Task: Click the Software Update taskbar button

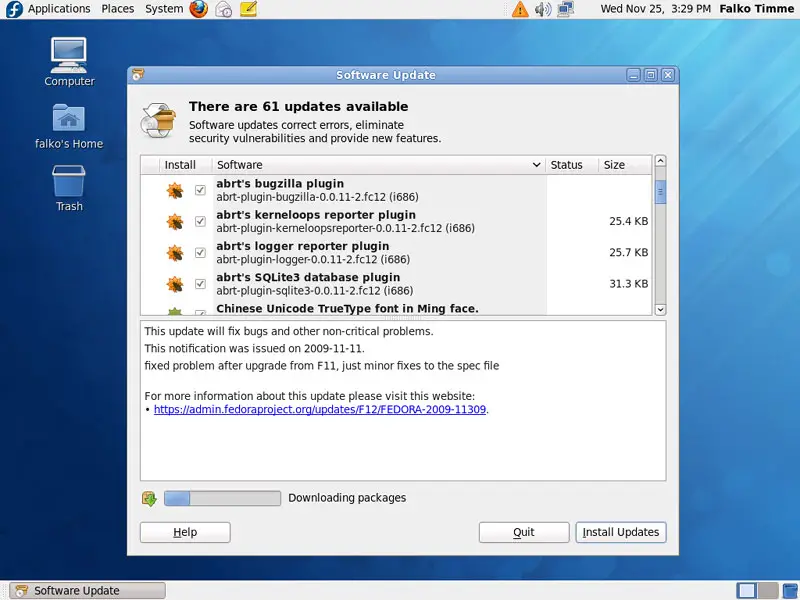Action: point(88,591)
